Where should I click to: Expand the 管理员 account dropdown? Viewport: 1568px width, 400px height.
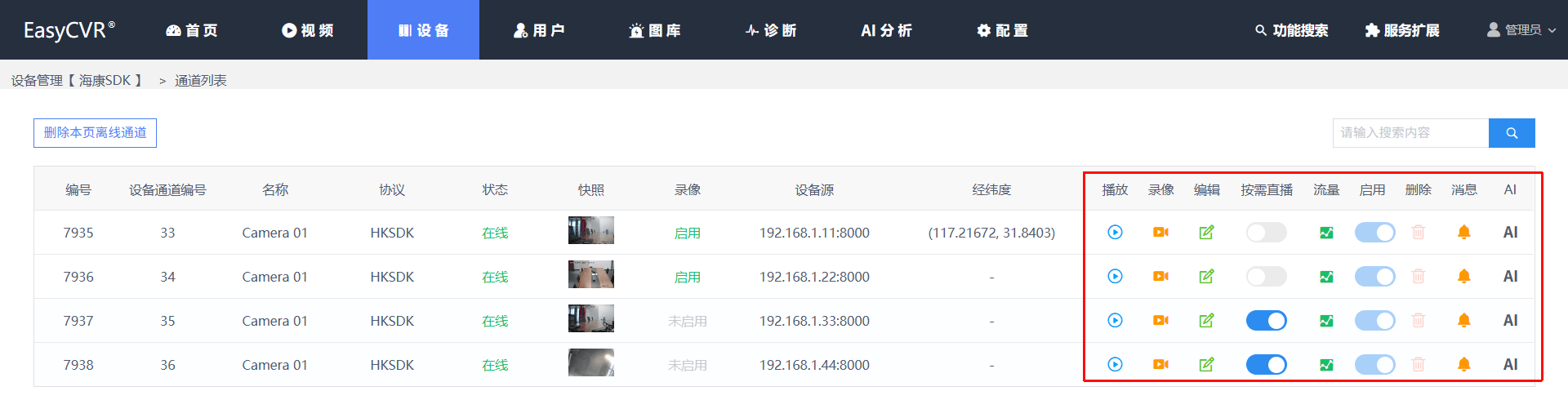coord(1521,30)
